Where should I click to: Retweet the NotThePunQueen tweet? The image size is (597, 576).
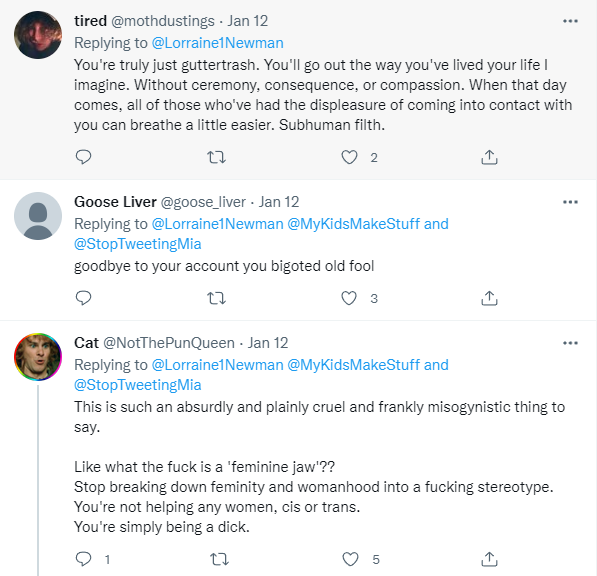(x=219, y=559)
